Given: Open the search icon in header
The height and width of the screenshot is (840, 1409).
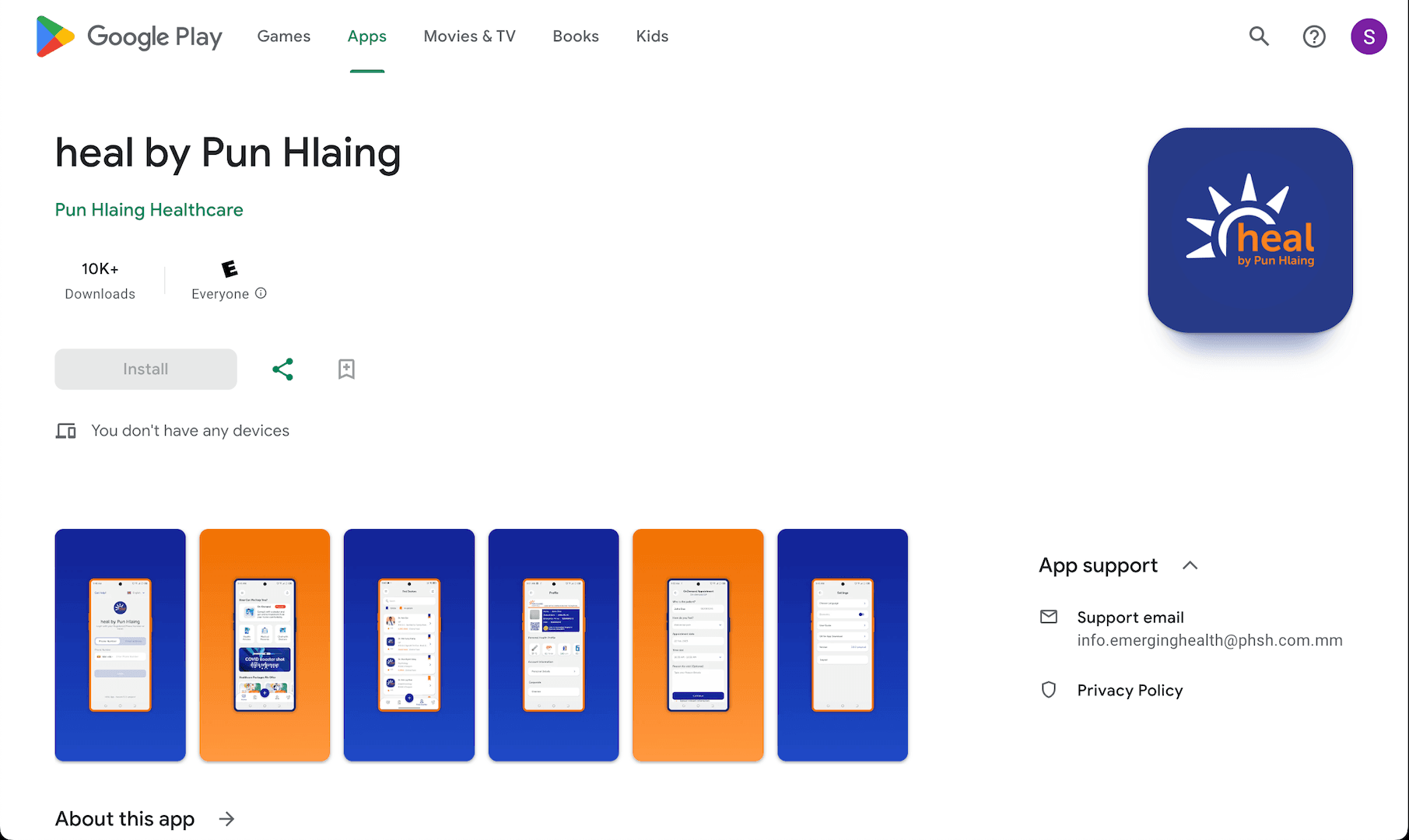Looking at the screenshot, I should 1259,36.
